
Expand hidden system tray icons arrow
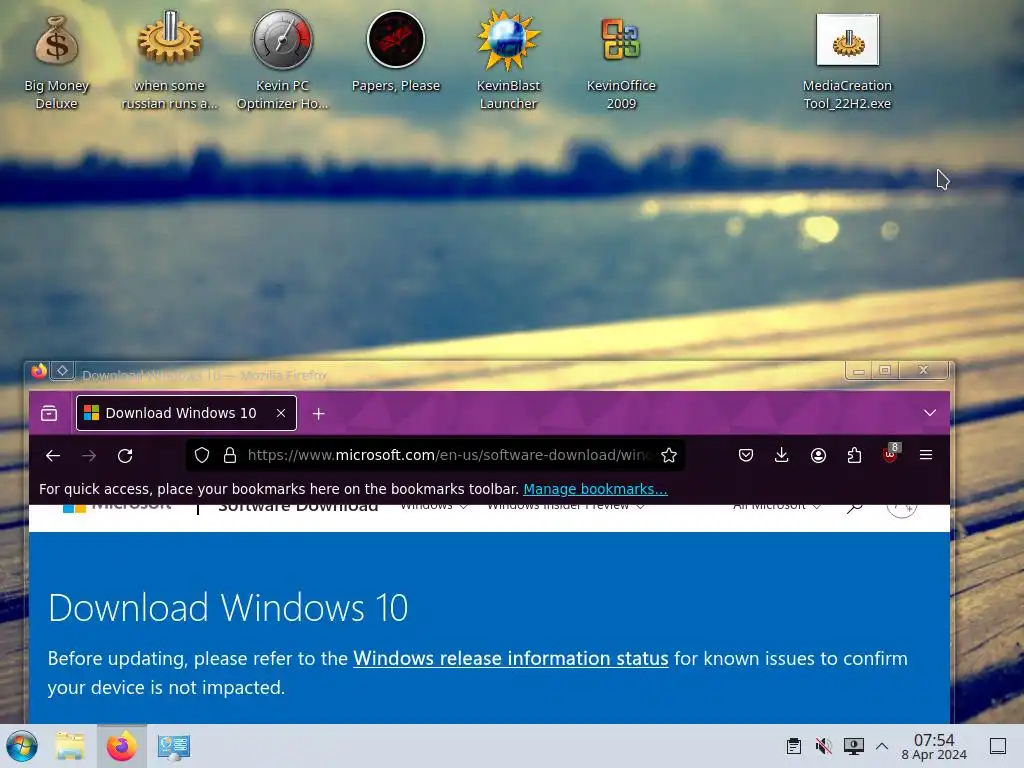click(x=882, y=746)
